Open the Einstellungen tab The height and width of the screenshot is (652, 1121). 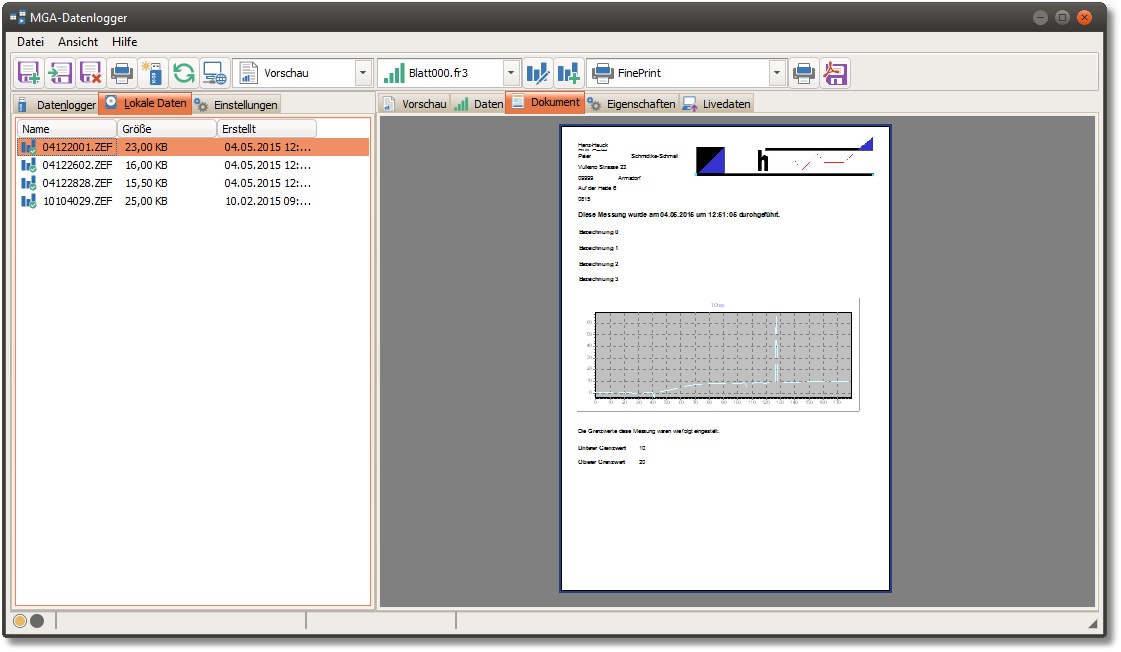(236, 104)
